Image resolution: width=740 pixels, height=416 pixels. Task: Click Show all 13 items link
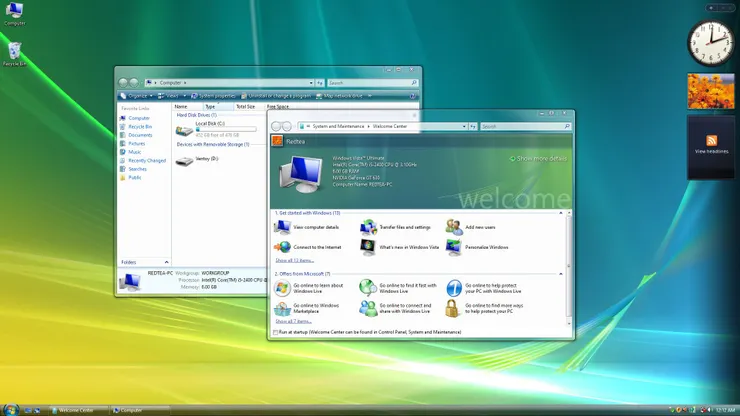[x=294, y=260]
